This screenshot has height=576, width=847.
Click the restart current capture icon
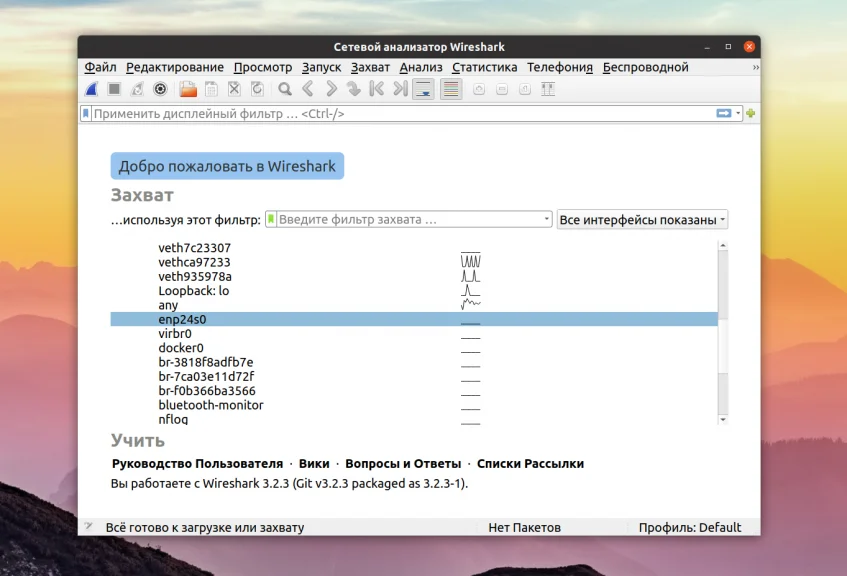[136, 89]
